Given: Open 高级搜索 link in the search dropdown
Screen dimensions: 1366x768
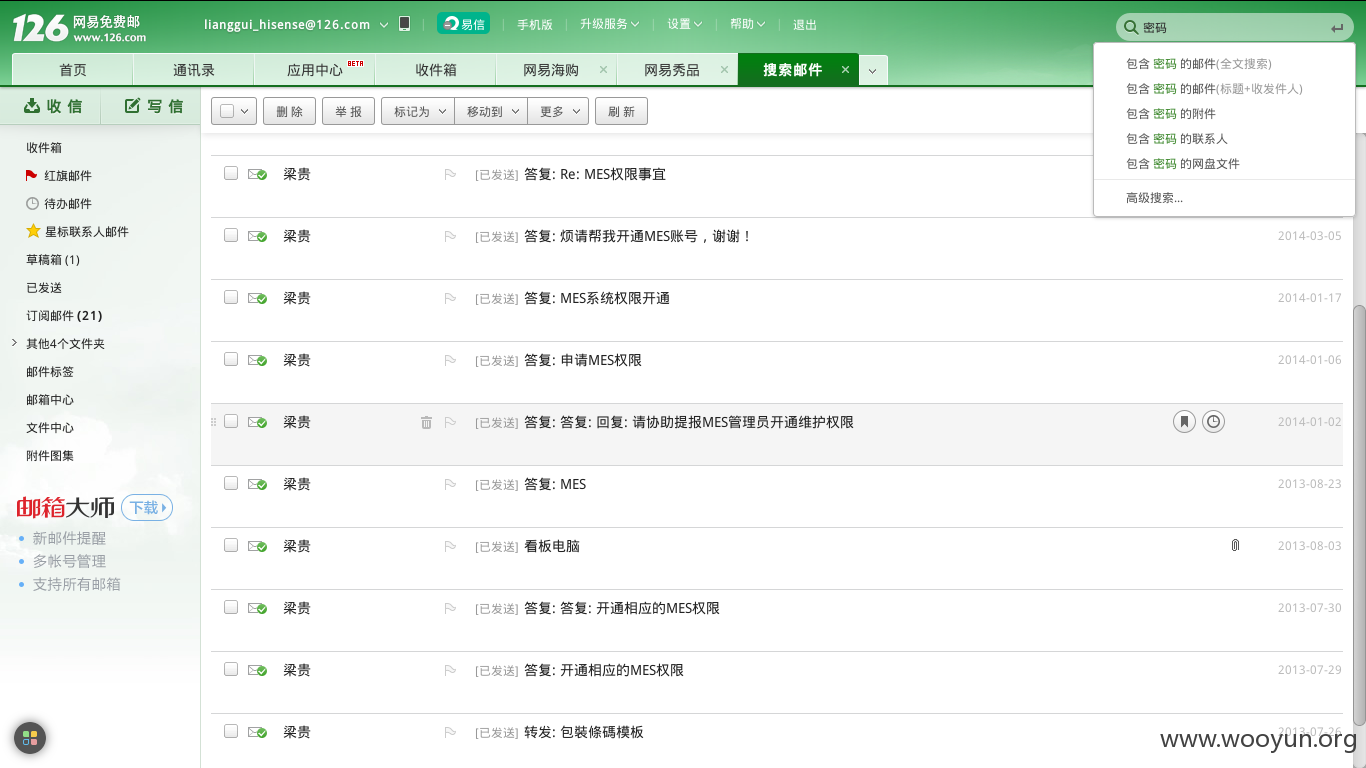Looking at the screenshot, I should pos(1154,198).
